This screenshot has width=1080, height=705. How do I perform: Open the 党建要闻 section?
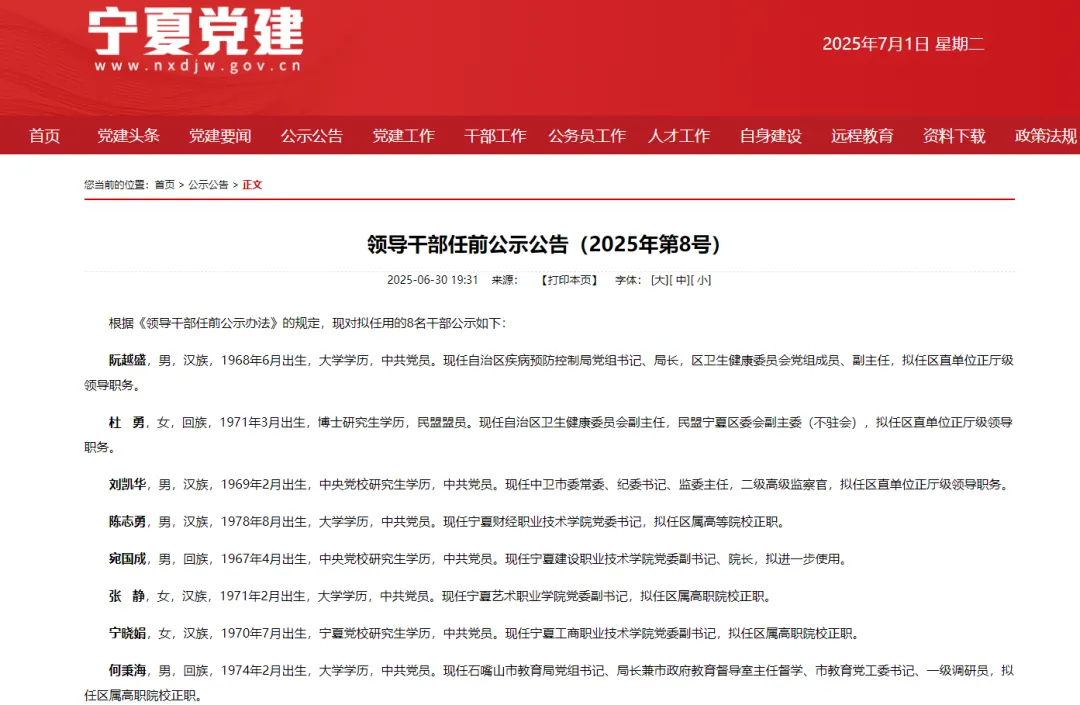220,136
